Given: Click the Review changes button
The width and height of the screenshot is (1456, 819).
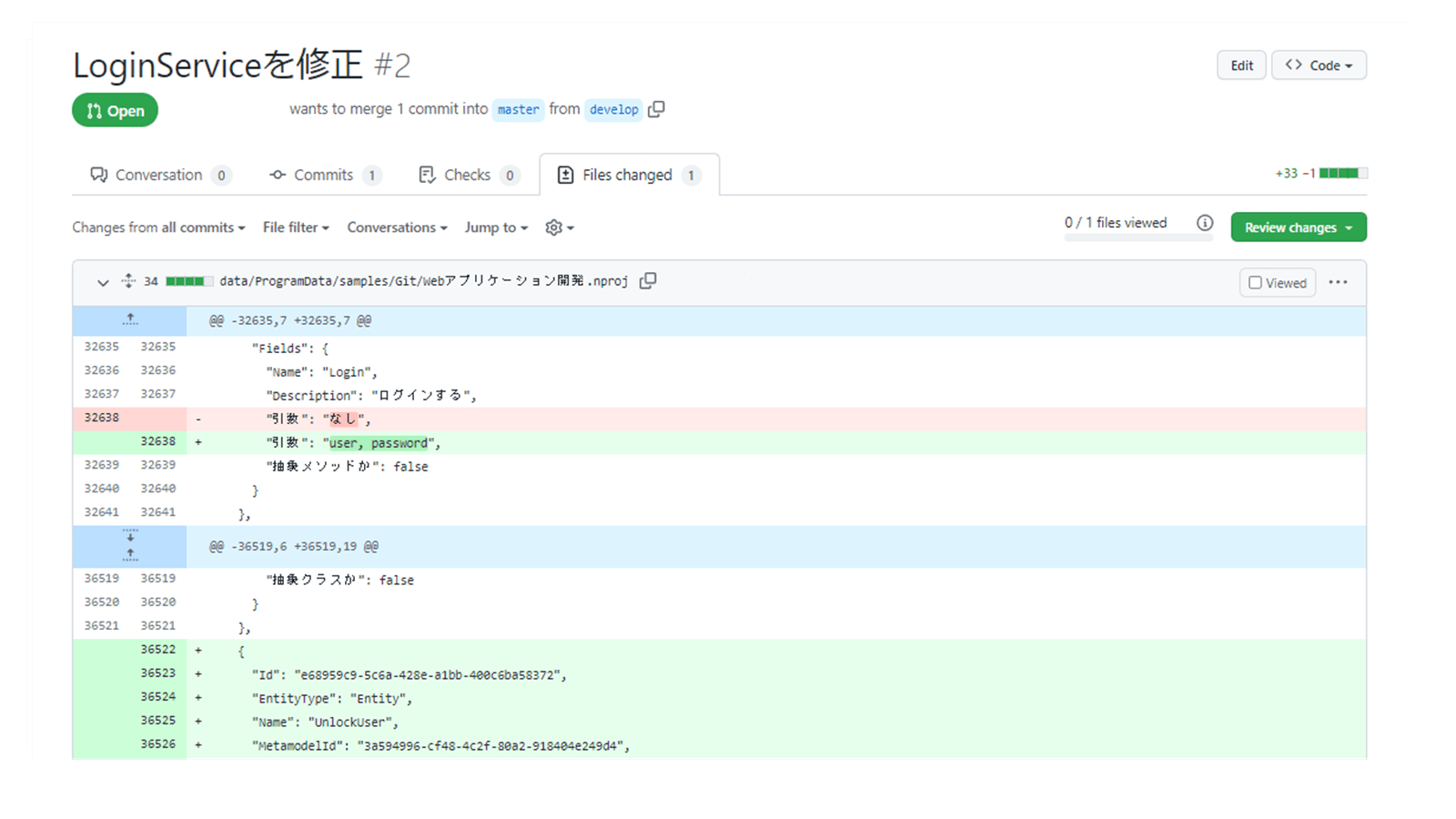Looking at the screenshot, I should click(x=1298, y=227).
